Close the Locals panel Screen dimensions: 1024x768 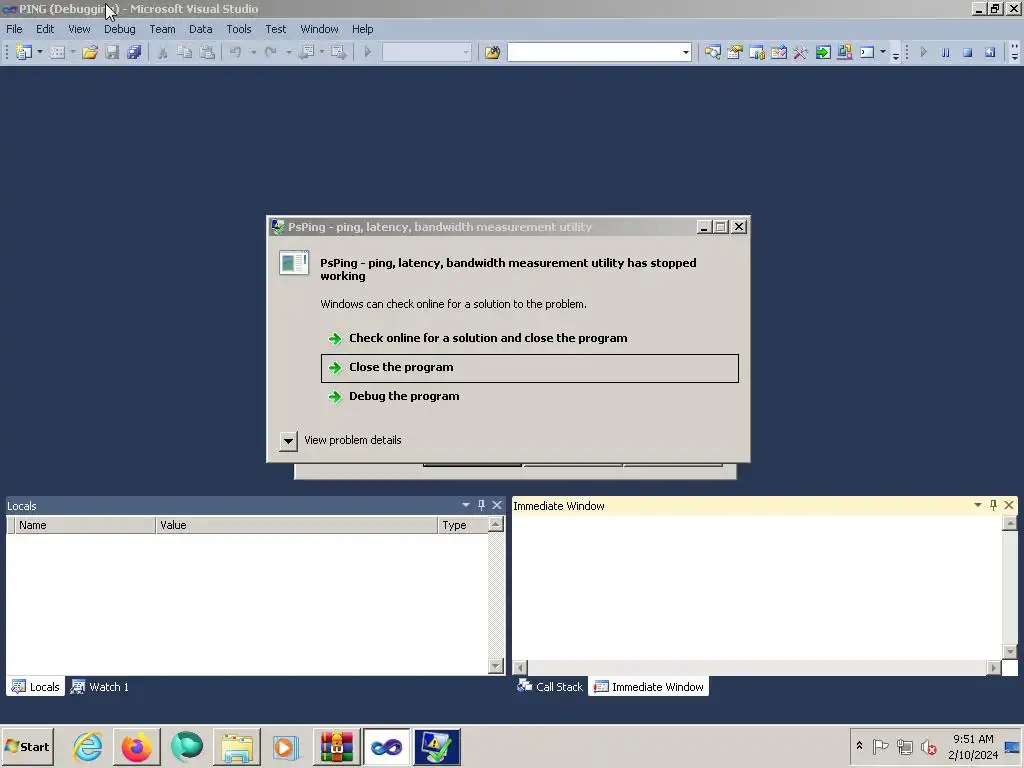497,505
